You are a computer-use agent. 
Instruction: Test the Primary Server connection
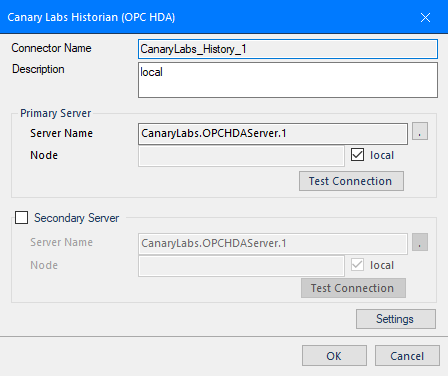[351, 181]
